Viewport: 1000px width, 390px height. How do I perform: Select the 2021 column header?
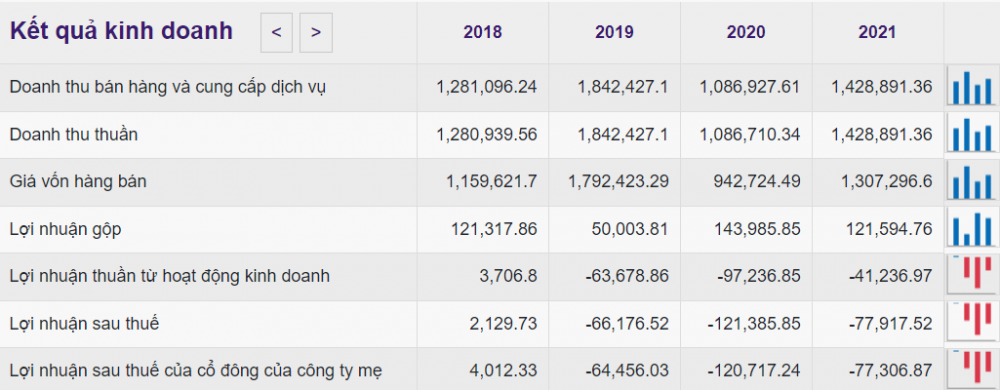point(877,32)
